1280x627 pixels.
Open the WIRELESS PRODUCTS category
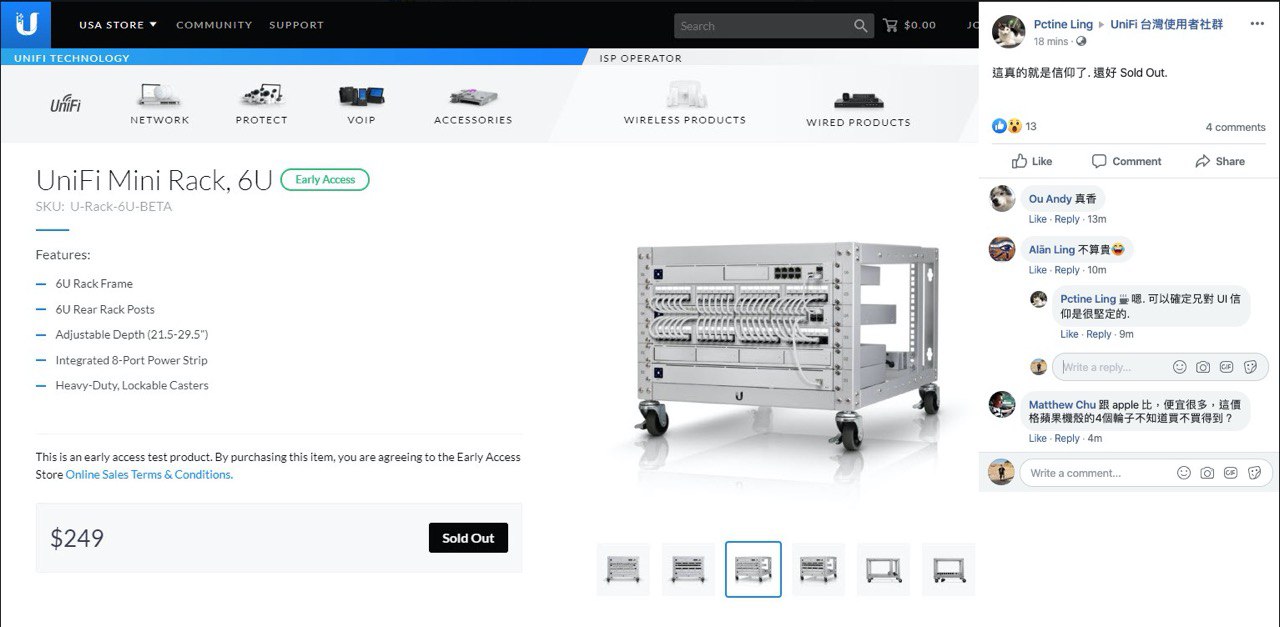tap(685, 104)
